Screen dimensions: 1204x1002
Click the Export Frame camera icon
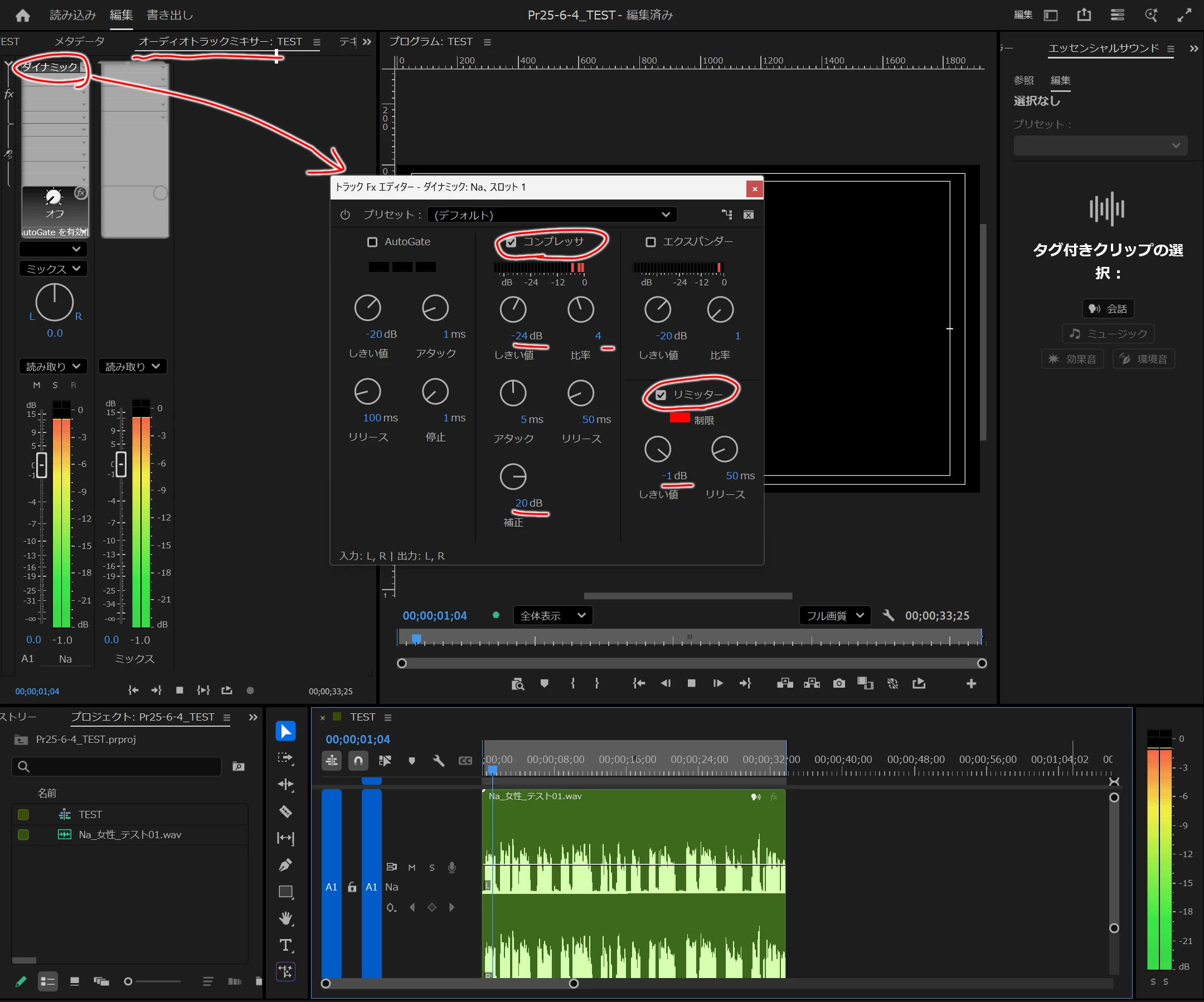pos(839,683)
